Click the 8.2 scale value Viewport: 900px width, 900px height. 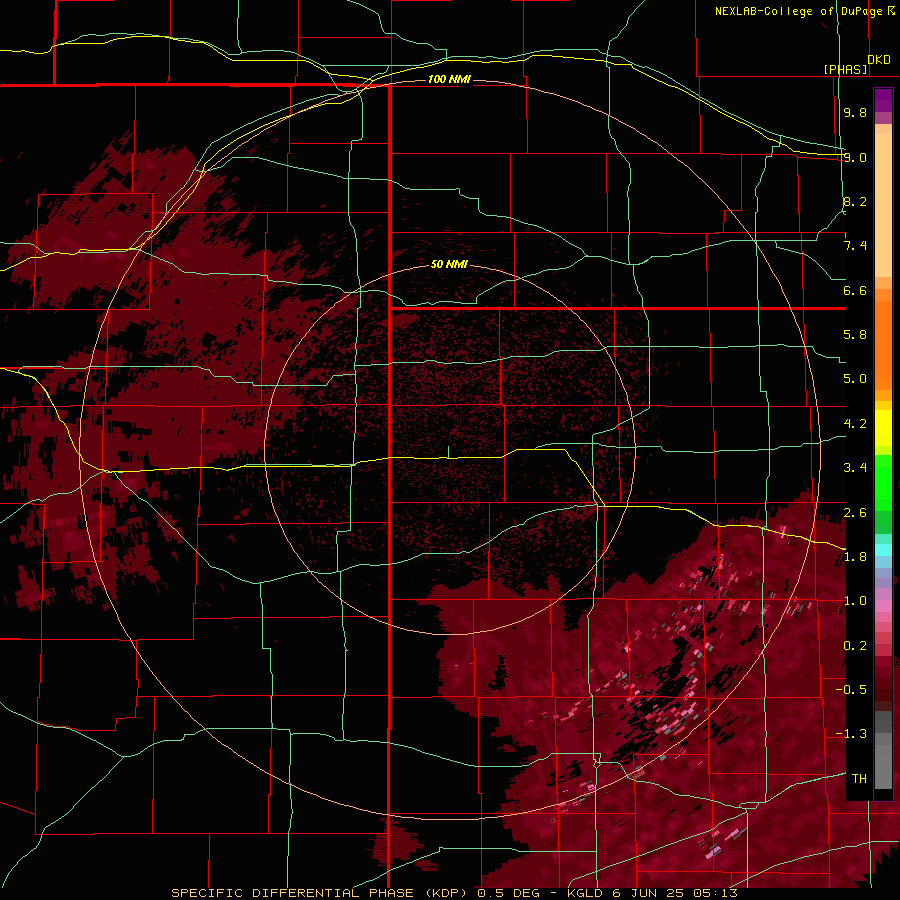click(855, 201)
